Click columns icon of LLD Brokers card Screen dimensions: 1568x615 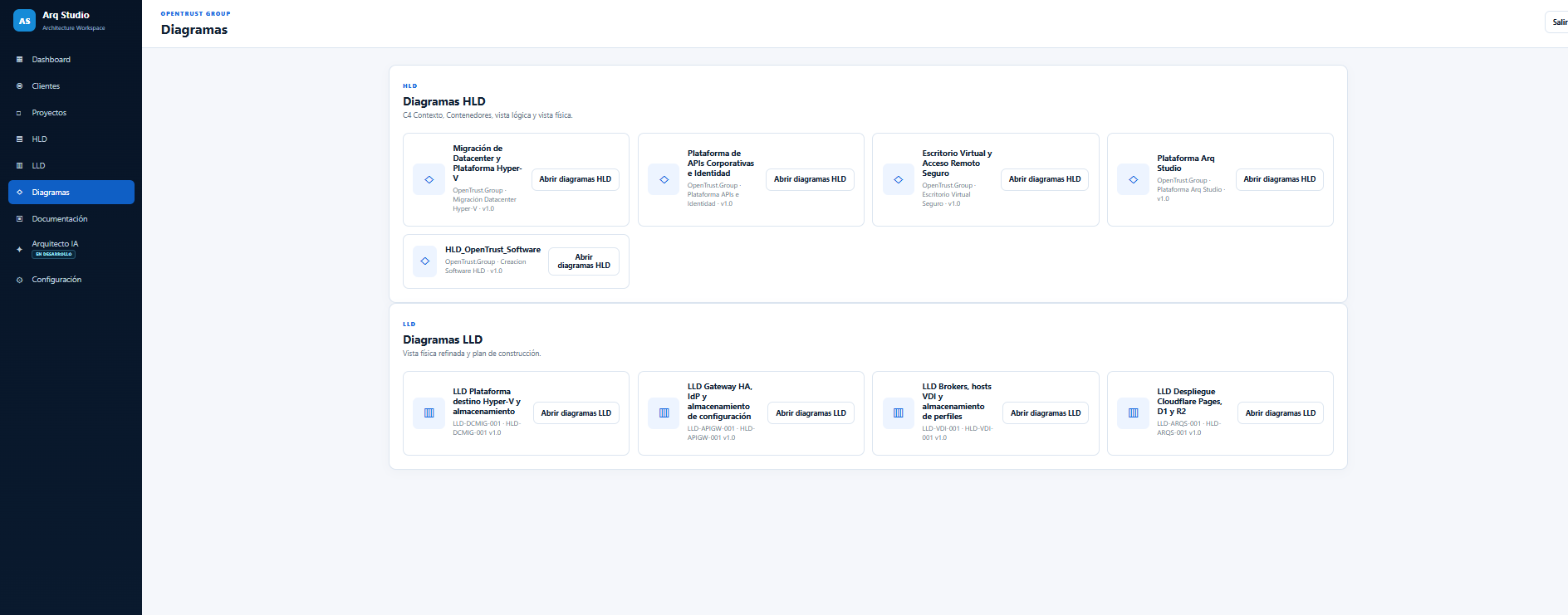[899, 413]
